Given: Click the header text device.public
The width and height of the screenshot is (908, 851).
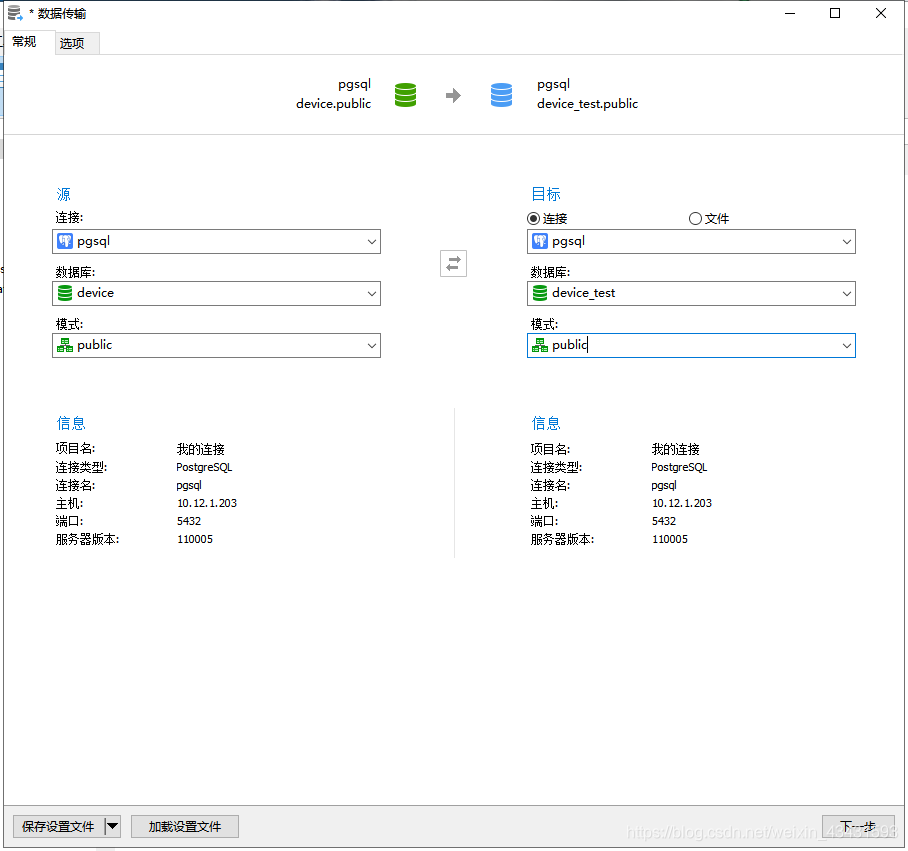Looking at the screenshot, I should coord(334,104).
